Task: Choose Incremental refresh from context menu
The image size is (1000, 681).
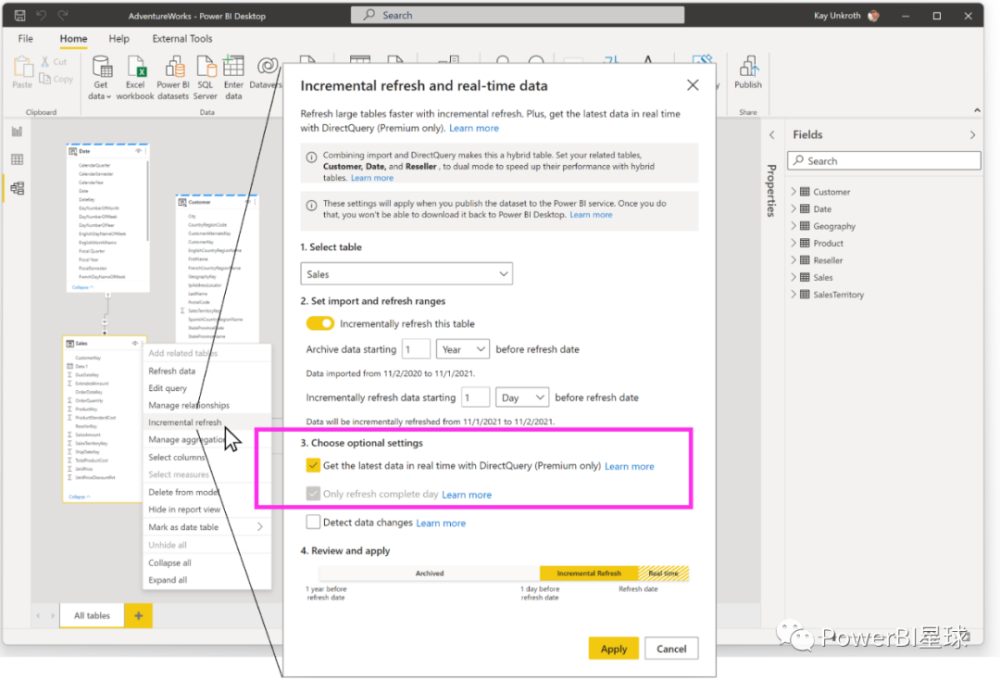Action: 185,423
